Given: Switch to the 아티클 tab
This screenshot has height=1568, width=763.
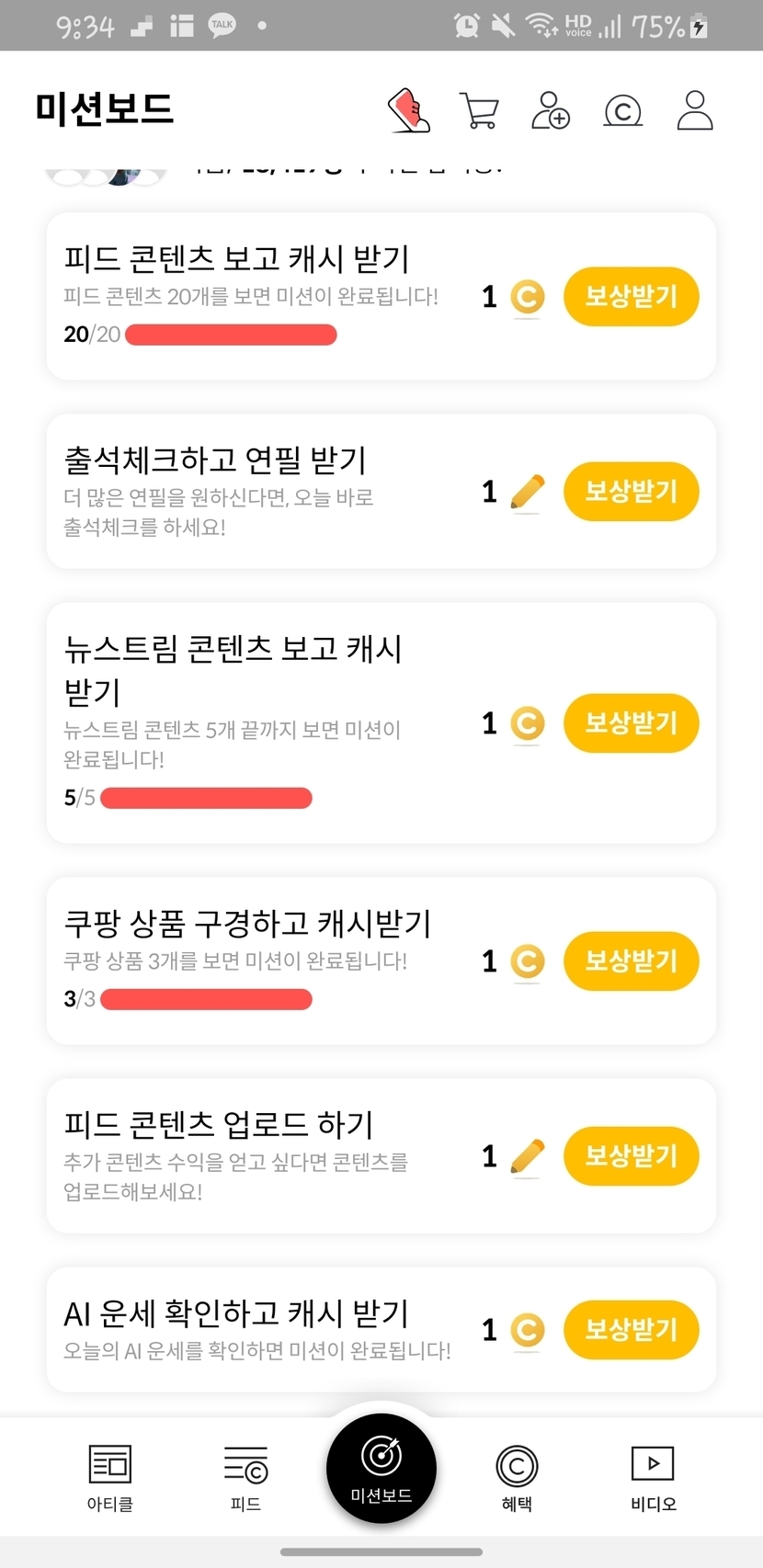Looking at the screenshot, I should pyautogui.click(x=110, y=1477).
